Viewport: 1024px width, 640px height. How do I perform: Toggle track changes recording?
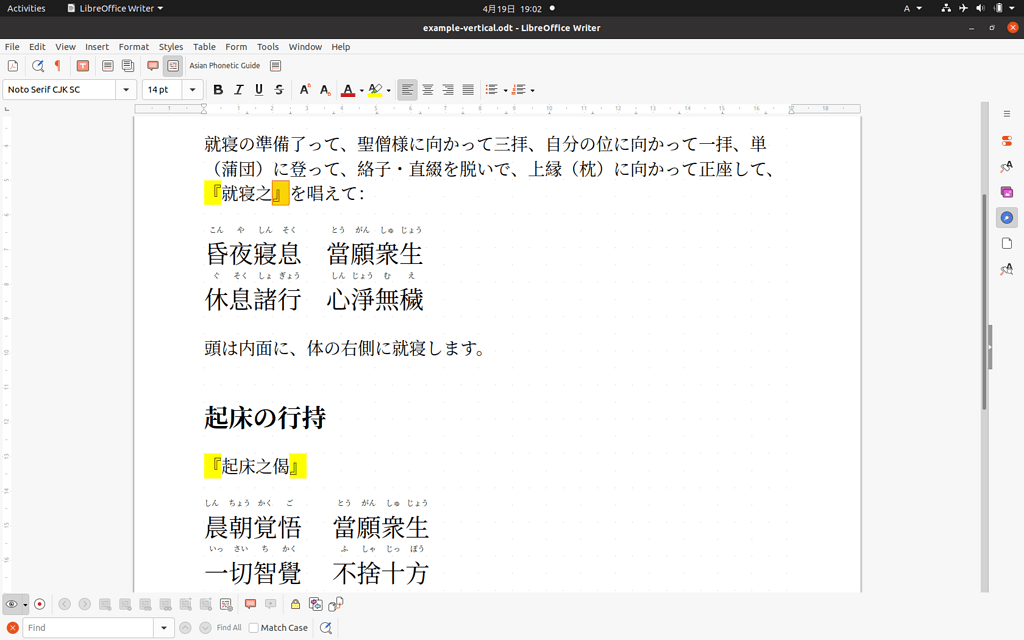[x=39, y=604]
